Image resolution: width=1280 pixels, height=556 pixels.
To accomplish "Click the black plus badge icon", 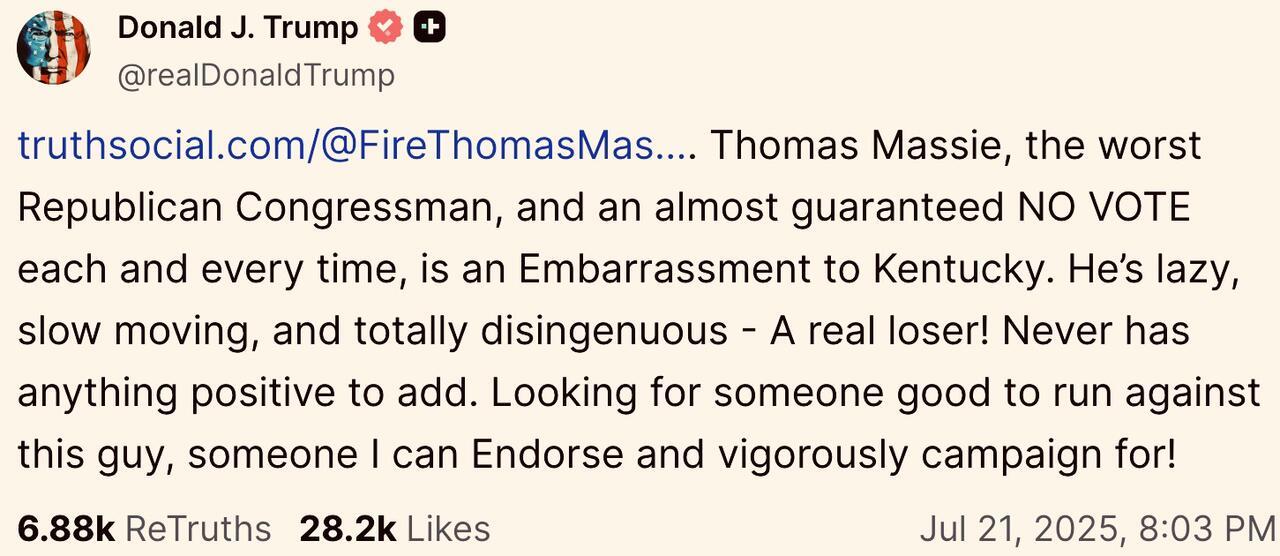I will coord(430,28).
